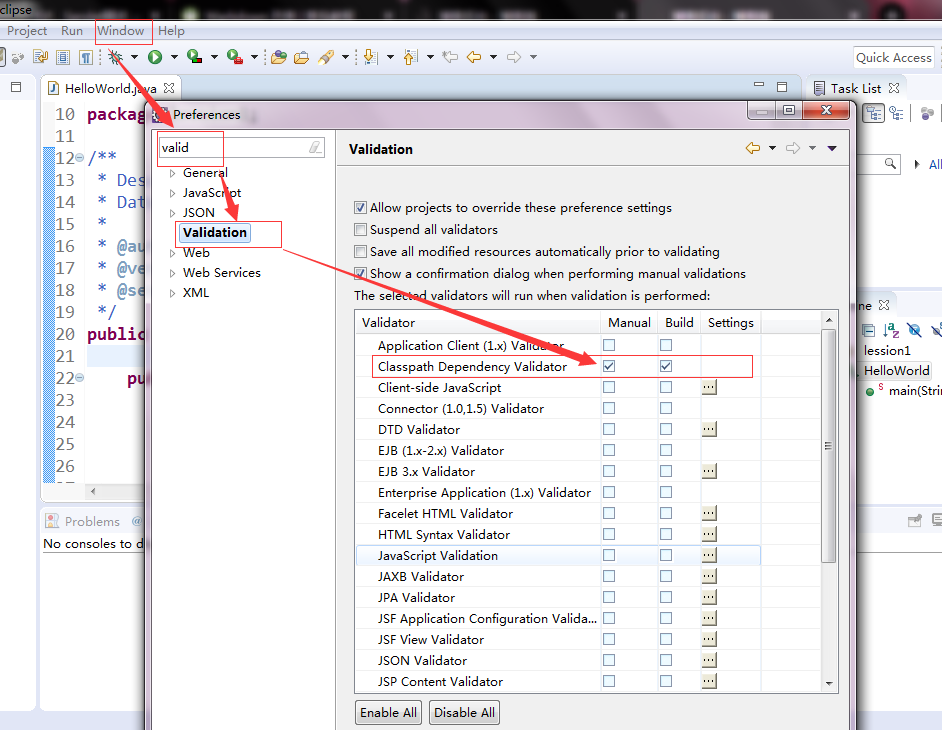Click the Task List search magnifier icon
942x730 pixels.
click(890, 163)
